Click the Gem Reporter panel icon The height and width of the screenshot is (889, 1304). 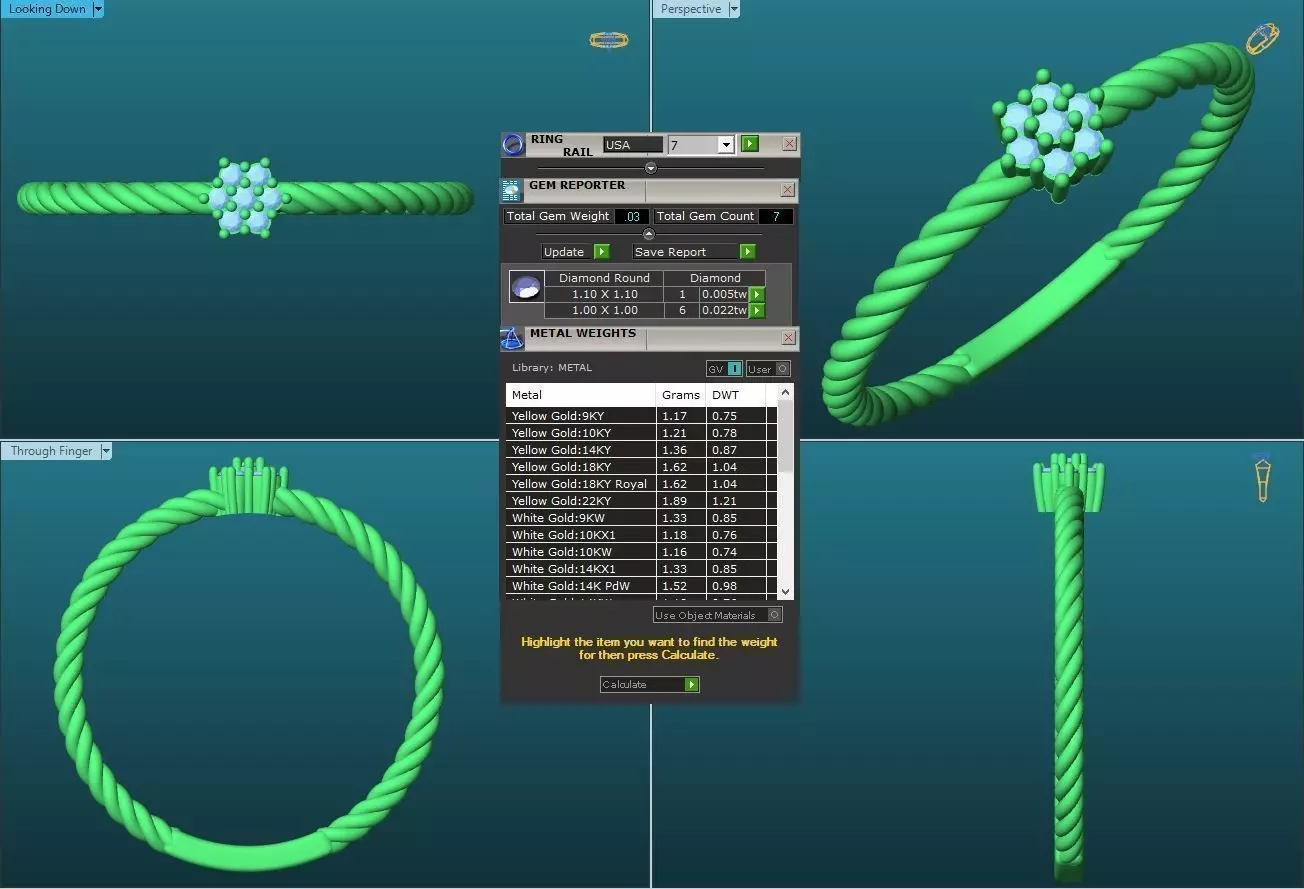[x=511, y=191]
